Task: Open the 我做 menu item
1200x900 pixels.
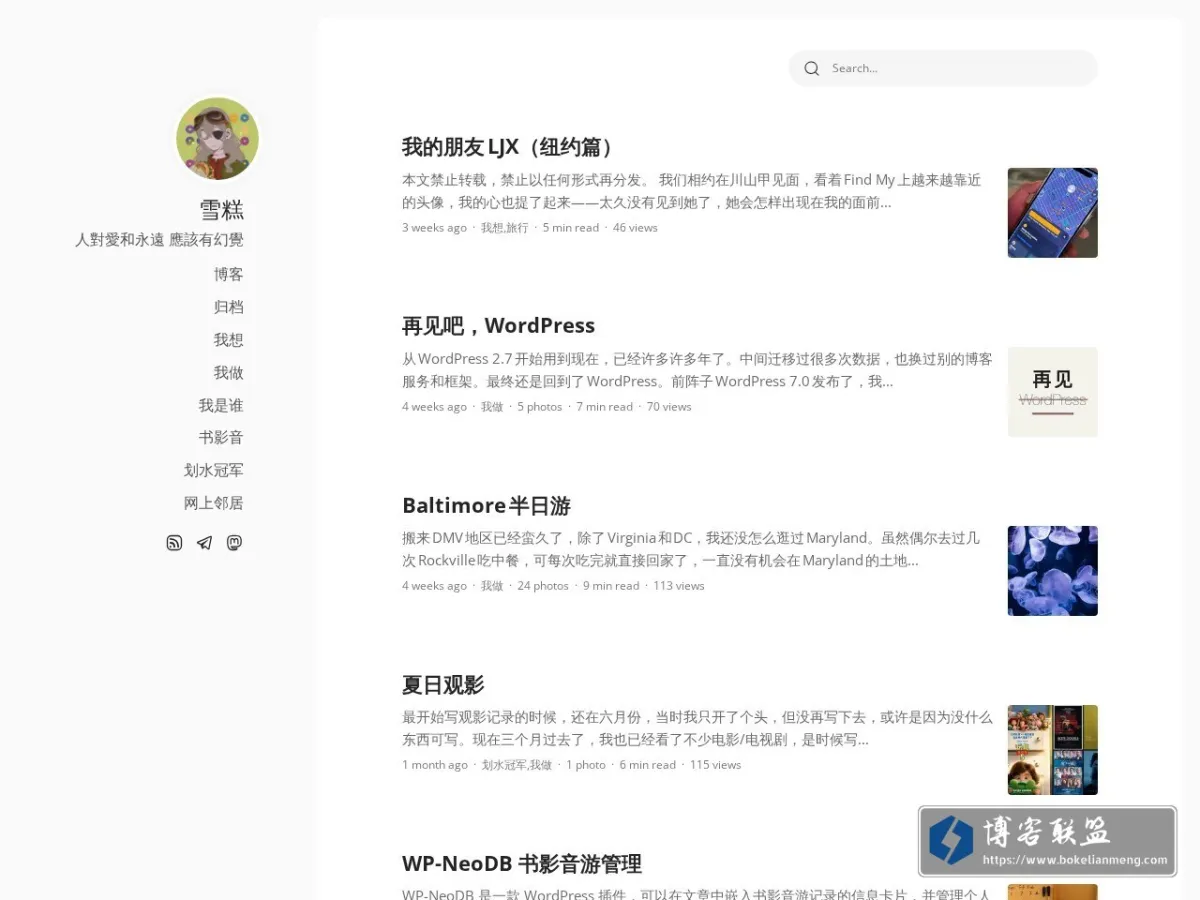Action: [x=228, y=372]
